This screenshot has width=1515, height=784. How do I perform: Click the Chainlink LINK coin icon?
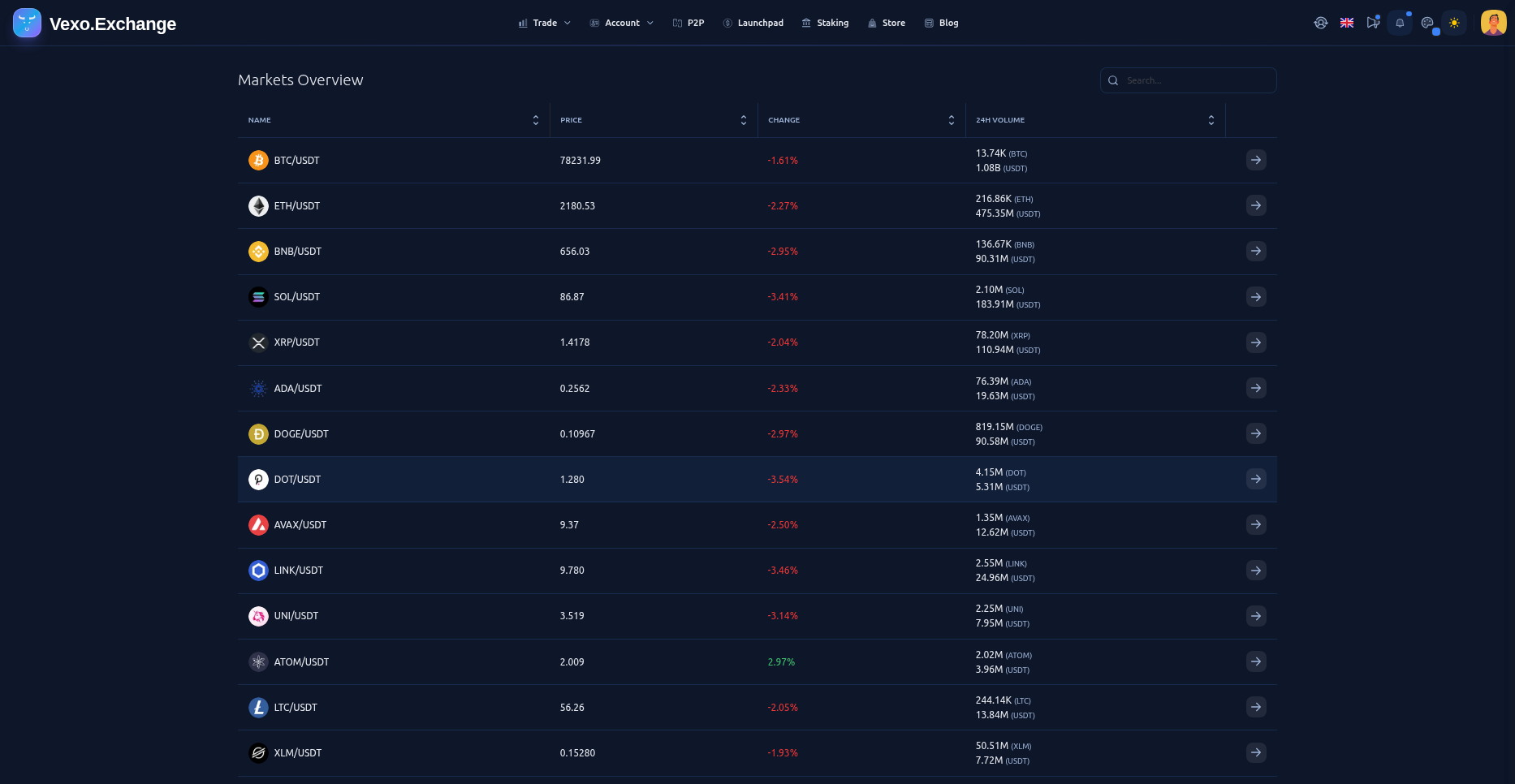(x=258, y=571)
